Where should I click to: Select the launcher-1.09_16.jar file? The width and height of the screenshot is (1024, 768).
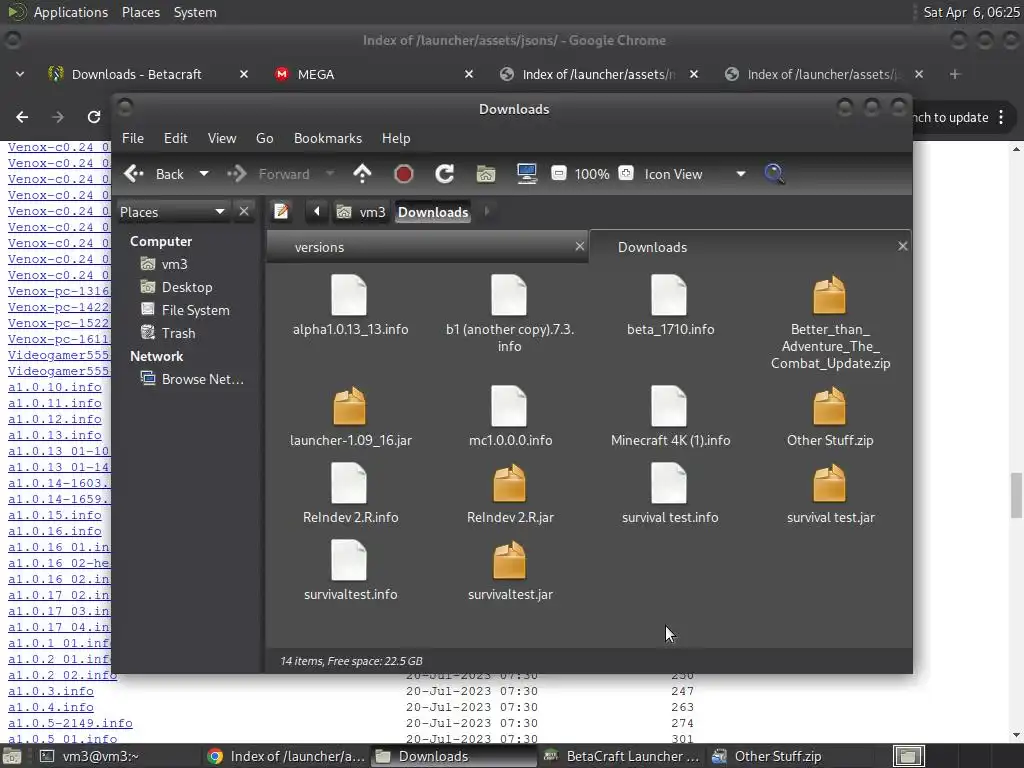pos(350,416)
